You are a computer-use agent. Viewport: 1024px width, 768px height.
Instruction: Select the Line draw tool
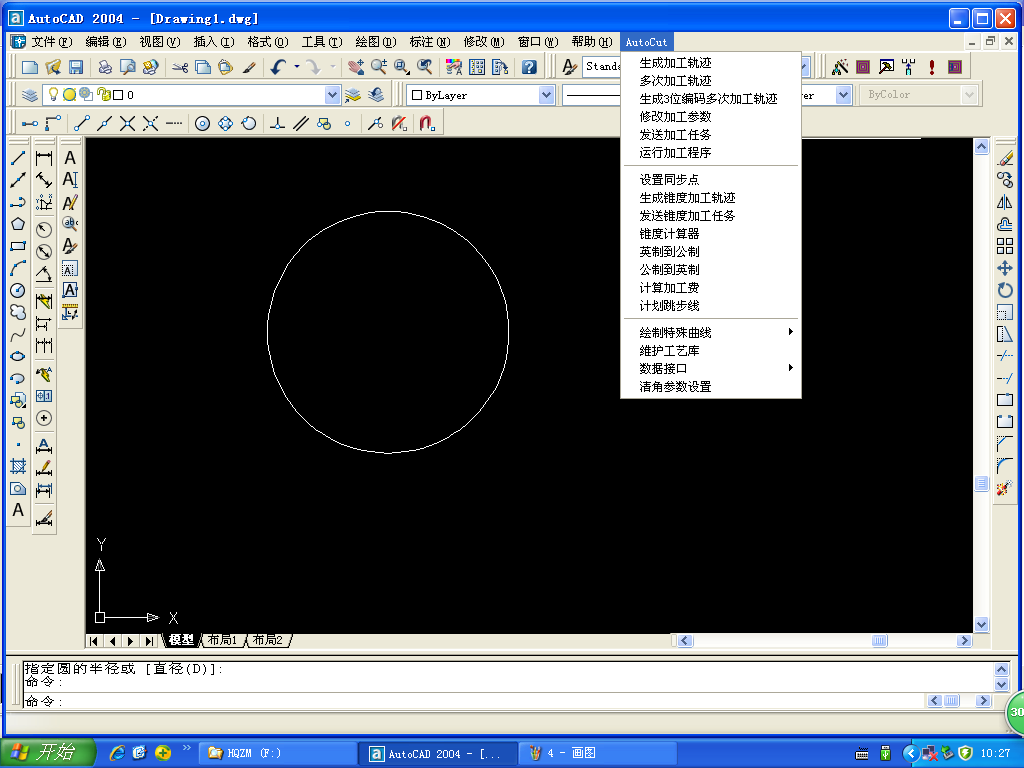[x=18, y=158]
